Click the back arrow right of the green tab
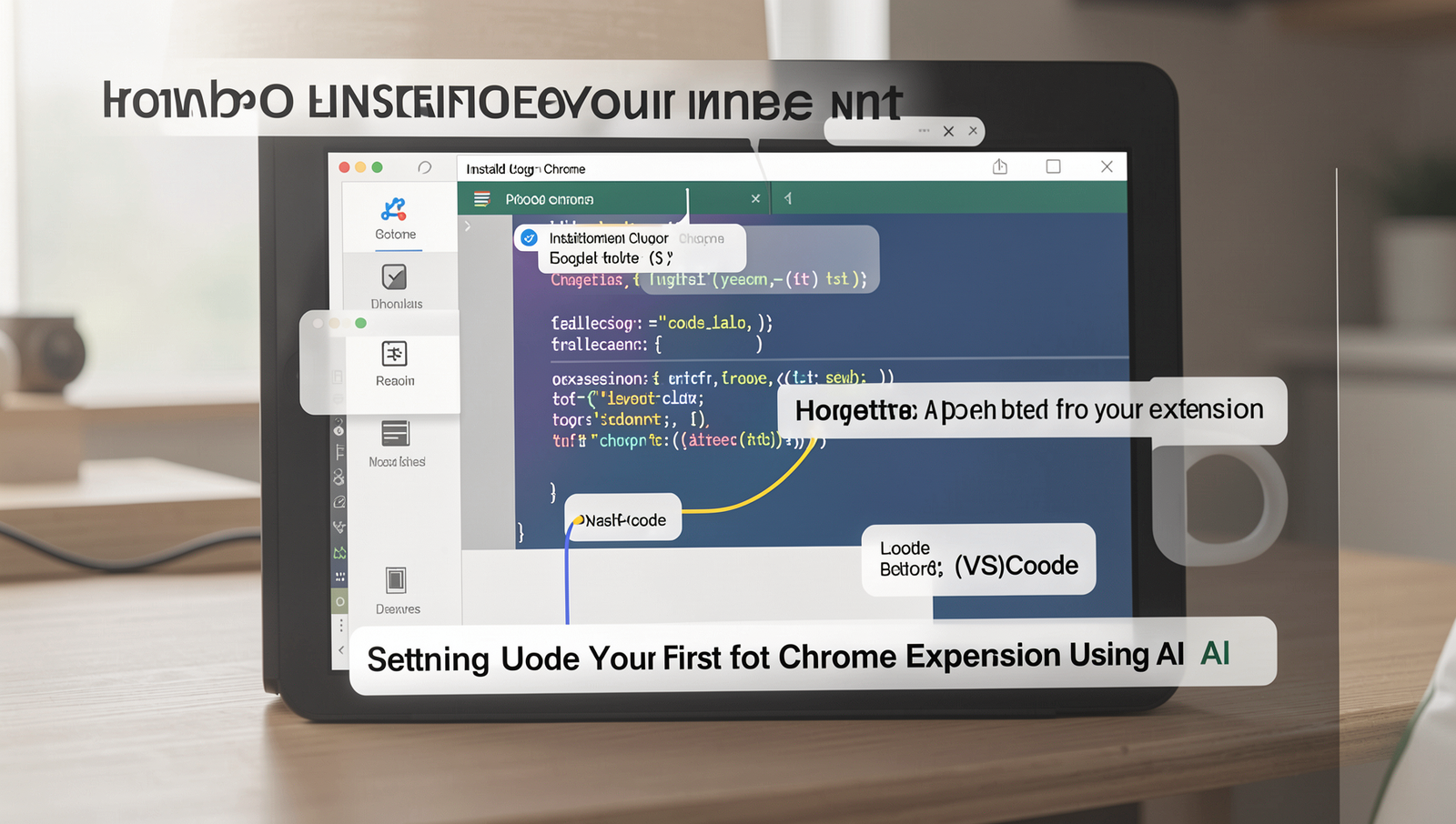 click(788, 198)
